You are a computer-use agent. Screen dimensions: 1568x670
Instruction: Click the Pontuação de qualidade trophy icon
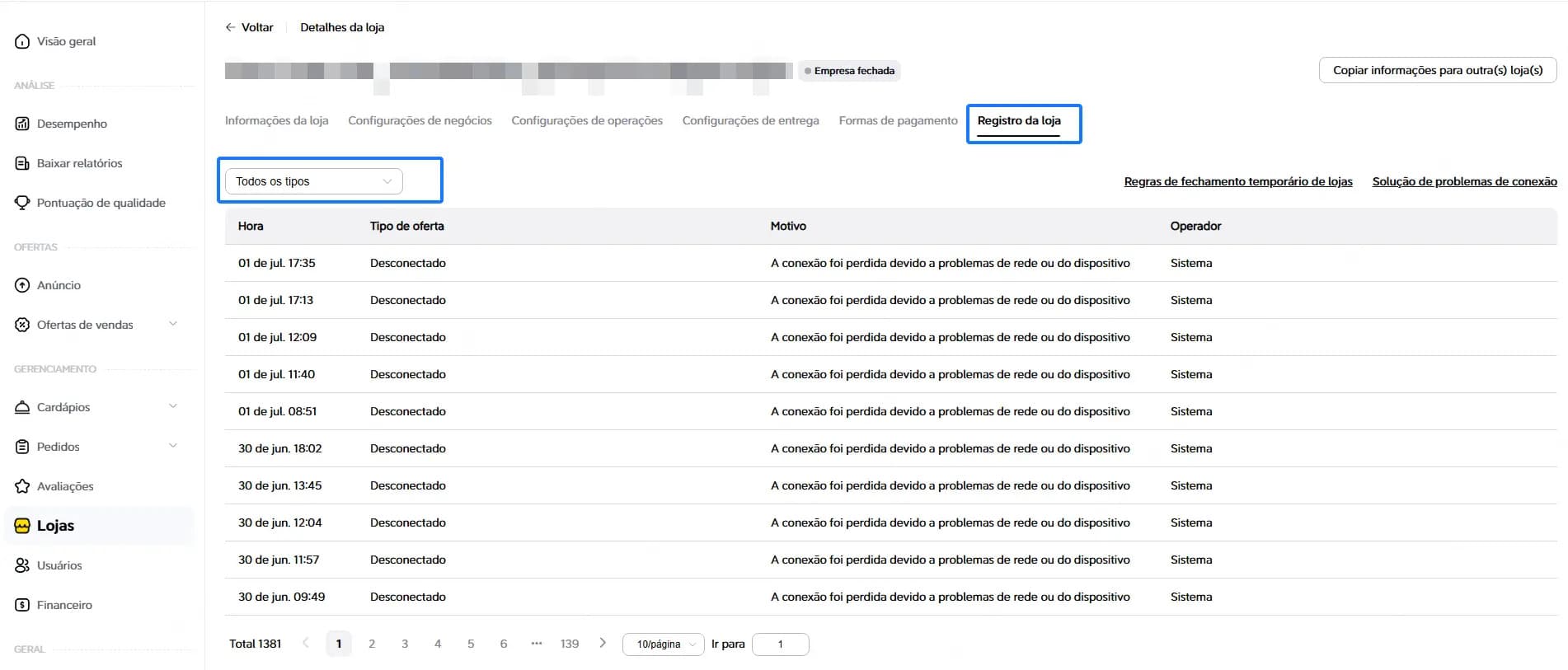pyautogui.click(x=22, y=203)
